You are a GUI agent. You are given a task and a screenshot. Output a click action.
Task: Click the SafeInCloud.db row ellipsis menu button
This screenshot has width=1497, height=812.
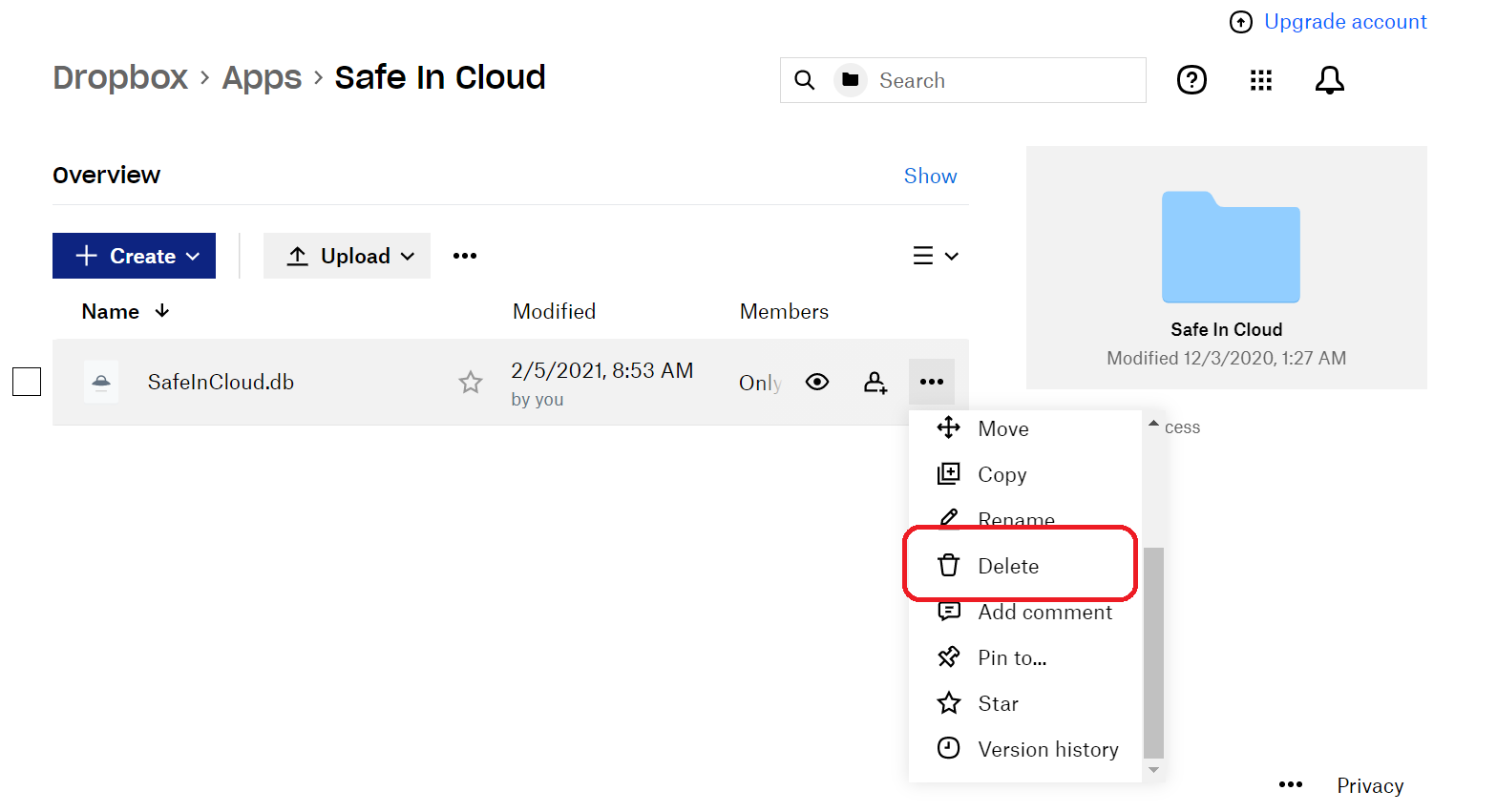click(x=932, y=382)
